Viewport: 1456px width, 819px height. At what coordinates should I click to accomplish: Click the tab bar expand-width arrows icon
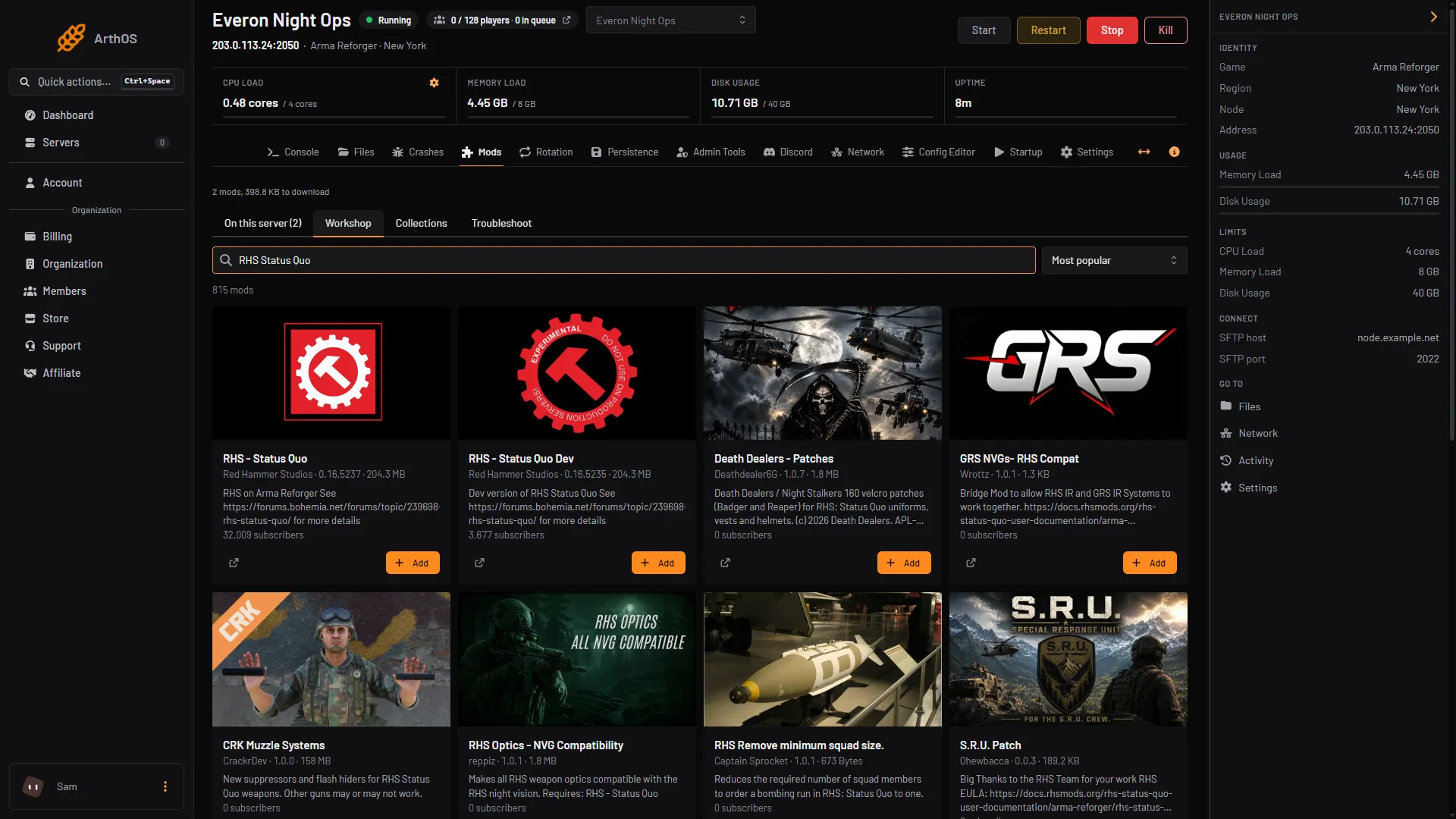coord(1144,152)
